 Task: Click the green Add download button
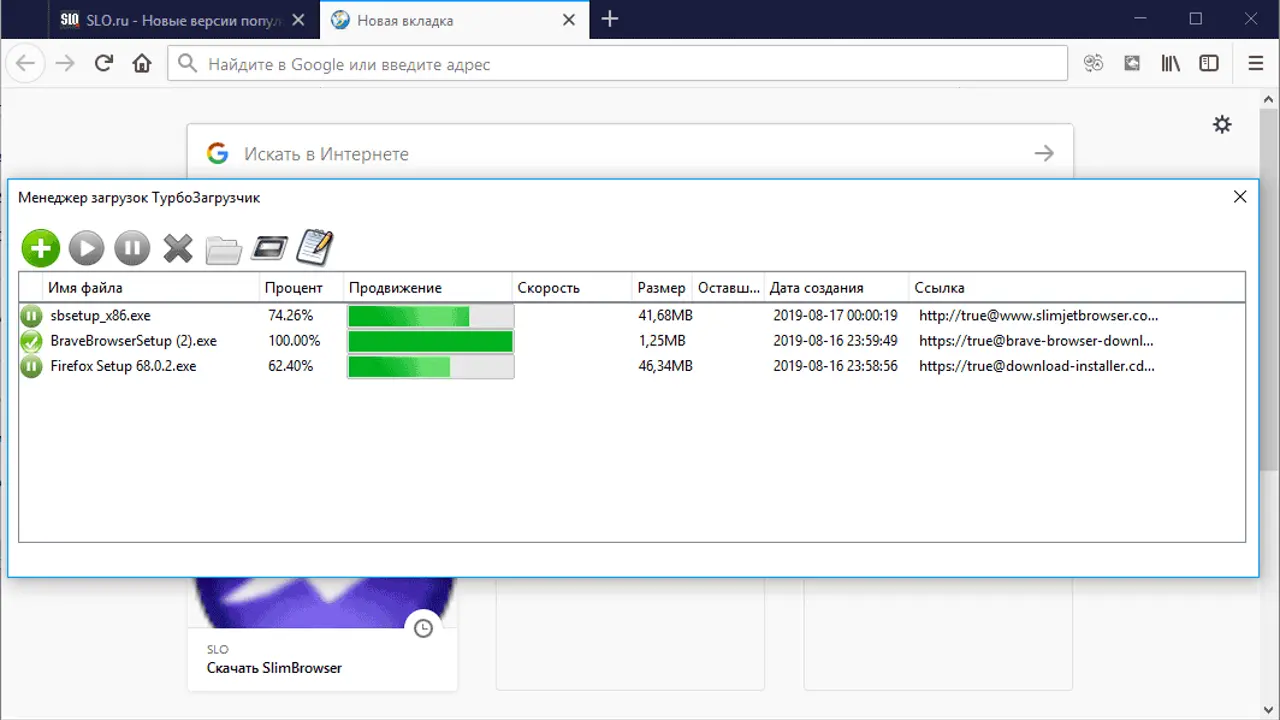(x=41, y=248)
